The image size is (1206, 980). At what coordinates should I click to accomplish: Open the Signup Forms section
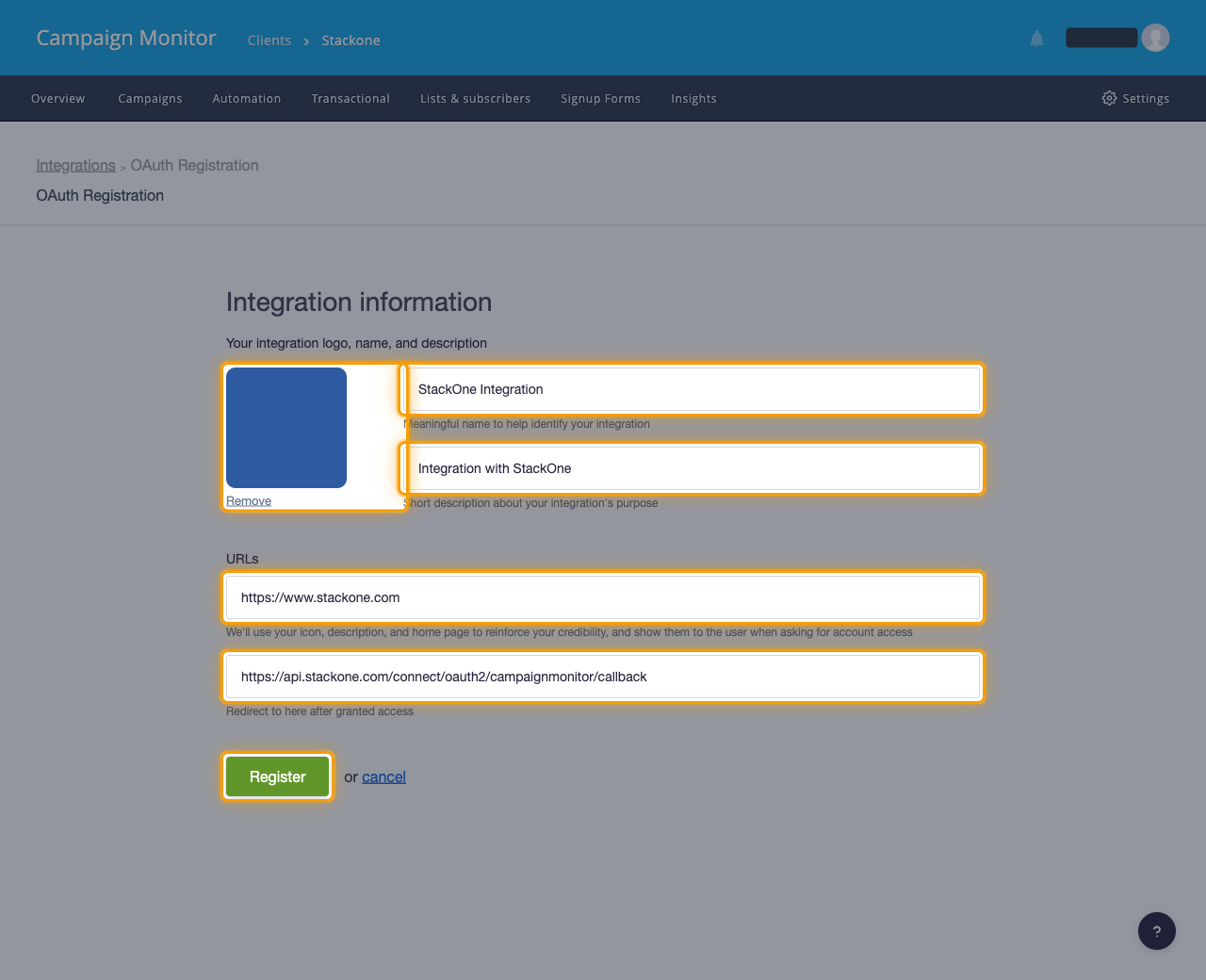point(600,98)
